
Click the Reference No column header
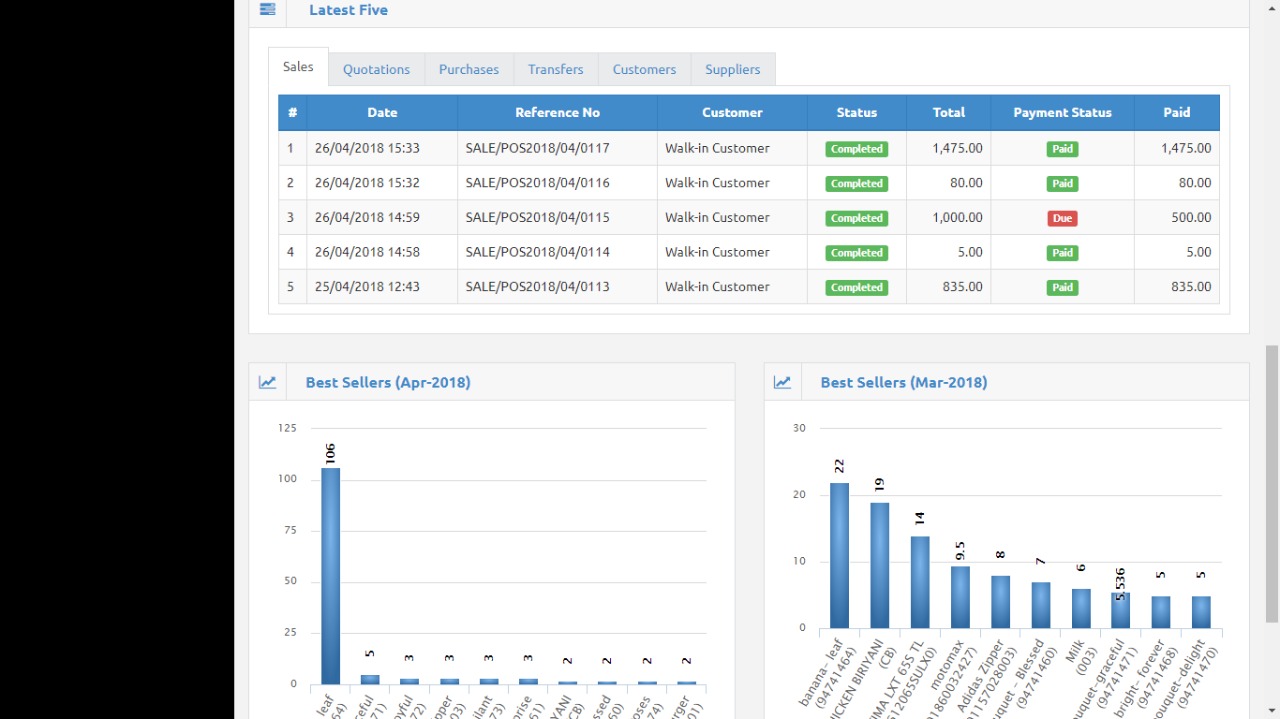pyautogui.click(x=557, y=113)
